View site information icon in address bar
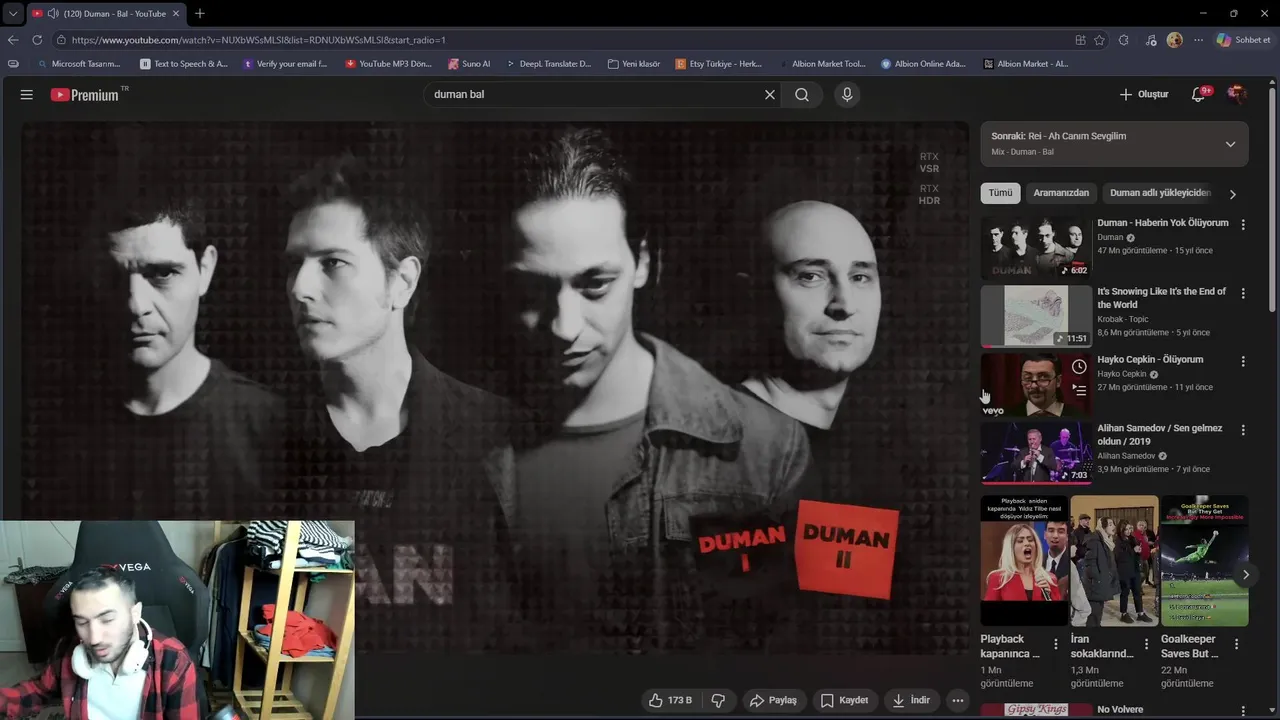The height and width of the screenshot is (720, 1280). [61, 40]
